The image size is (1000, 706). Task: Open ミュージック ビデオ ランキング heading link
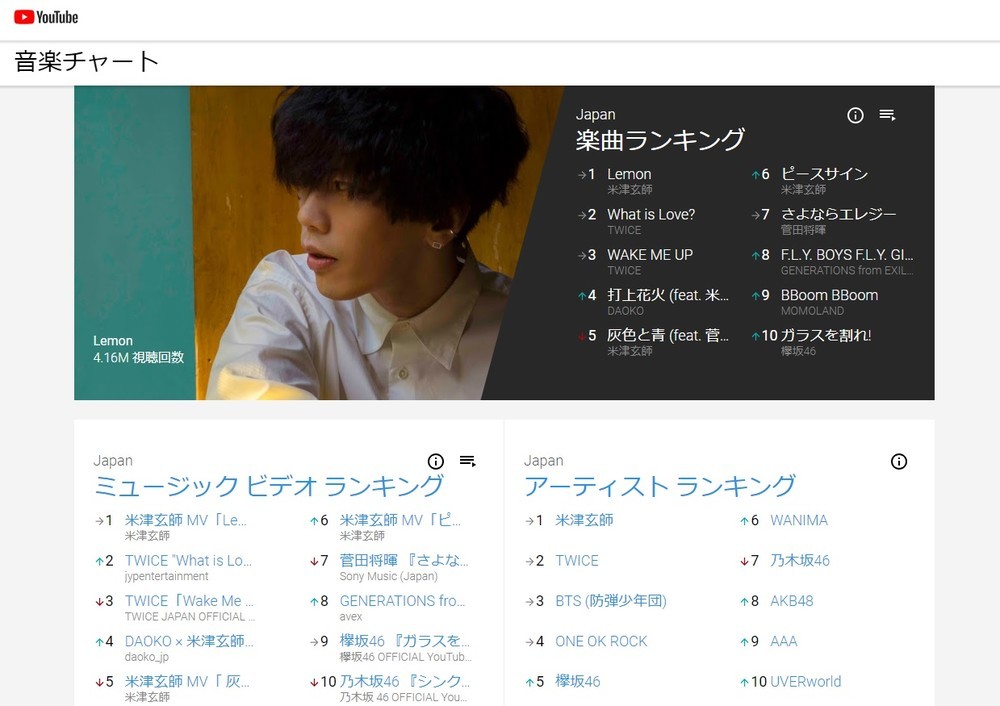point(268,486)
